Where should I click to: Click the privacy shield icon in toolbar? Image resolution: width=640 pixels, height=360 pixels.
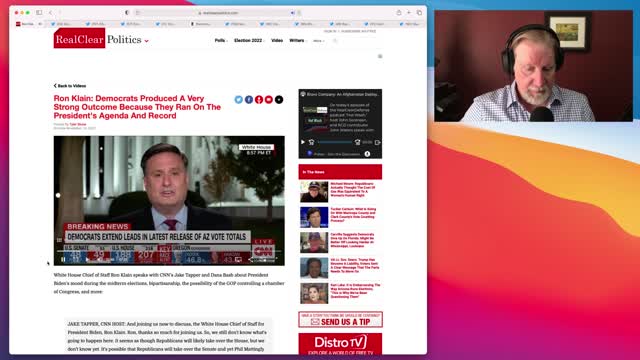pyautogui.click(x=127, y=13)
